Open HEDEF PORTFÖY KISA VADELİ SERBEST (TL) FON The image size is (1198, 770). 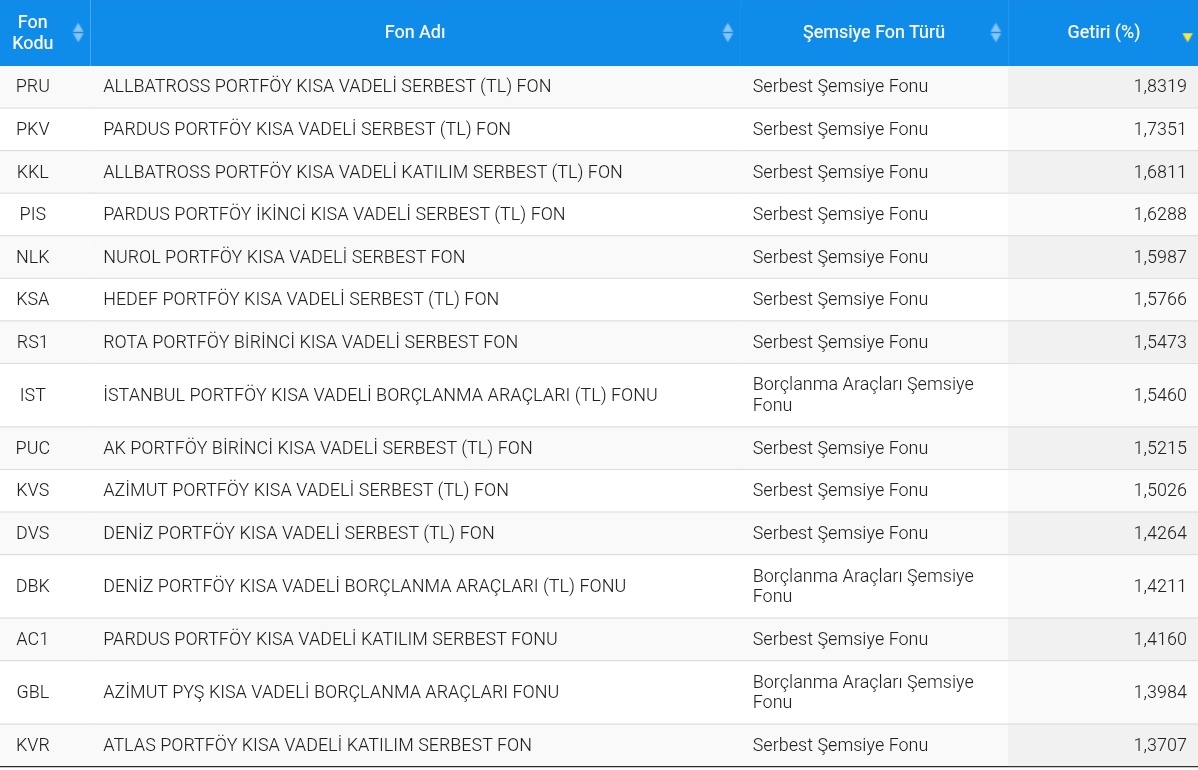(301, 299)
